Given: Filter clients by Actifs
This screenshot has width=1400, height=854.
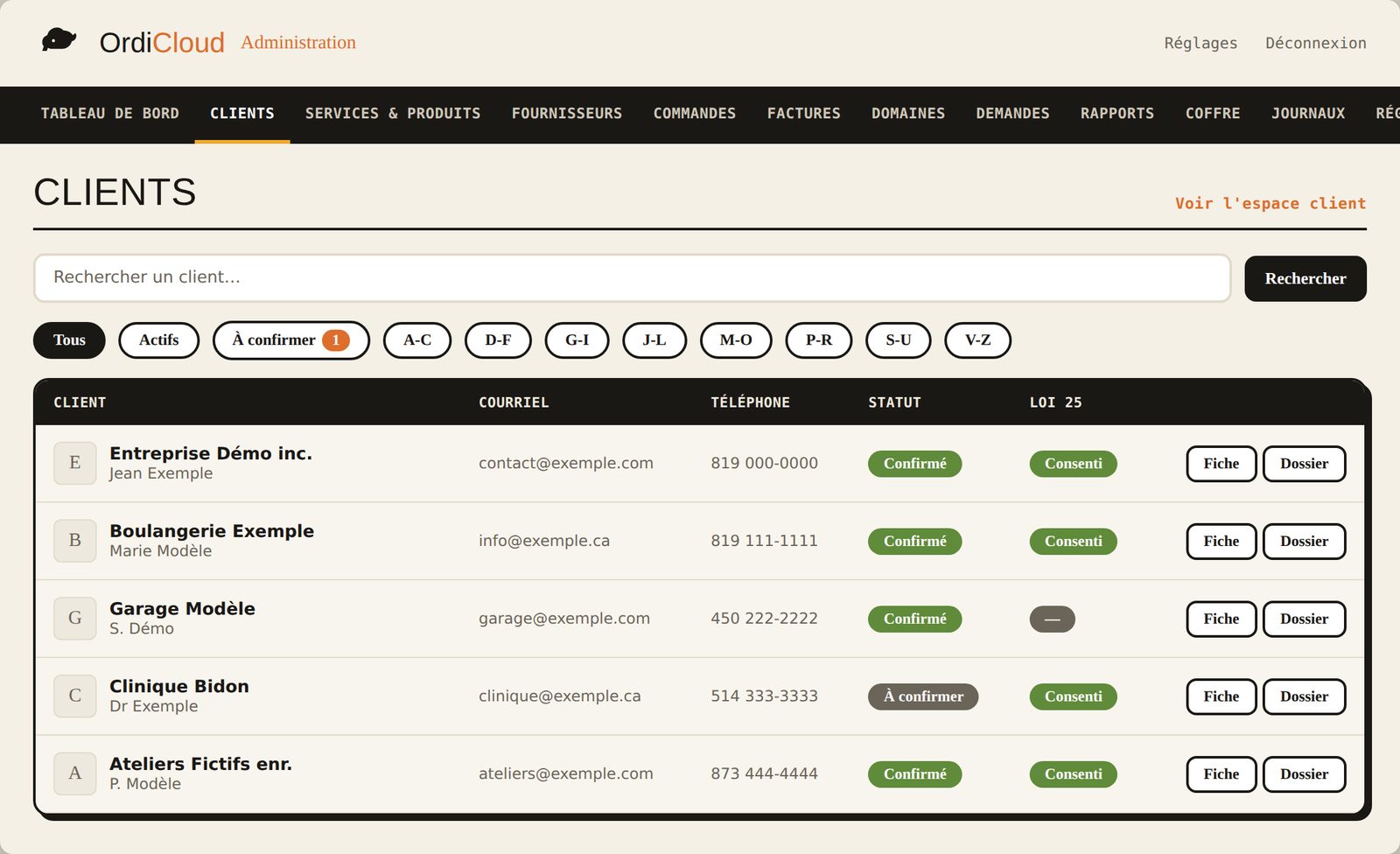Looking at the screenshot, I should pyautogui.click(x=158, y=340).
